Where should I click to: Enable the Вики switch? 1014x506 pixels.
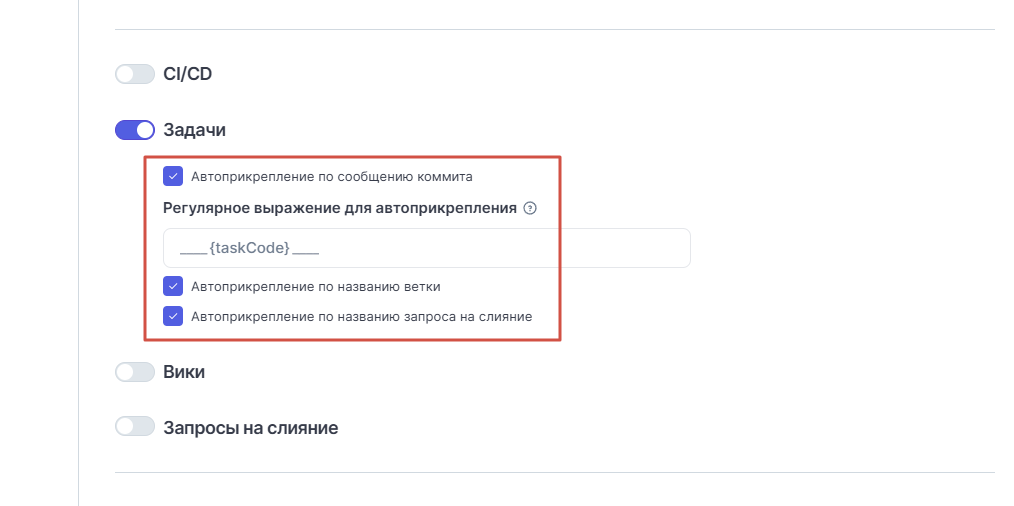coord(135,372)
